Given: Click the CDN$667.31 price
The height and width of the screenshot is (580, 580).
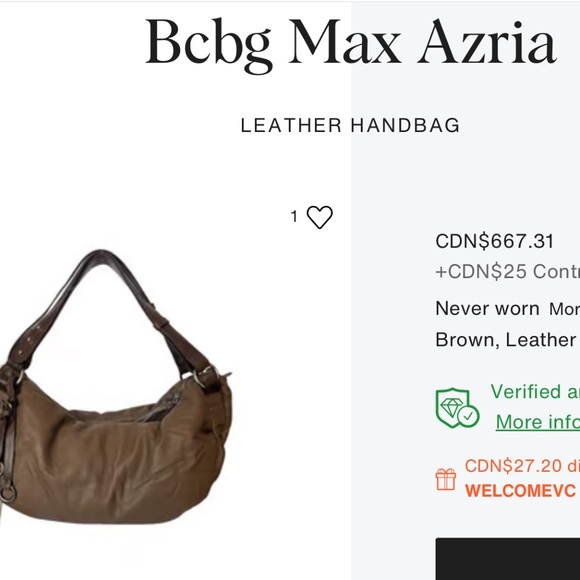Looking at the screenshot, I should 495,242.
